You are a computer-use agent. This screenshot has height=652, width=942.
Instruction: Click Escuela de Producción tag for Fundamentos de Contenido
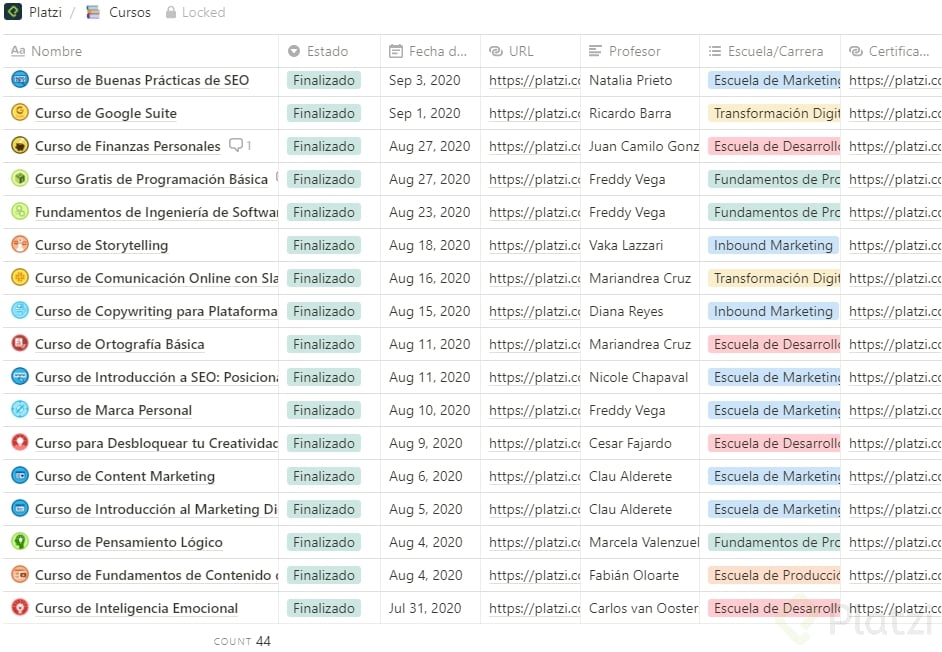(x=774, y=575)
